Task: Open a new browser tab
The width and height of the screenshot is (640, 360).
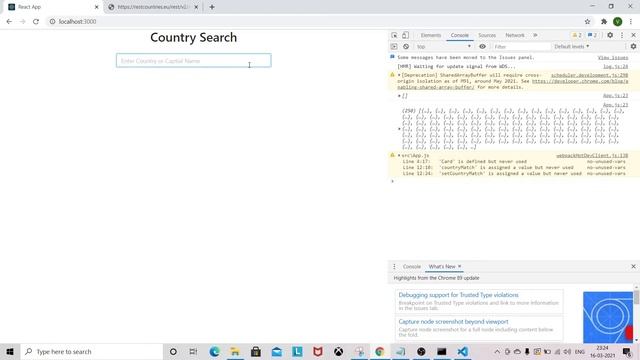Action: coord(212,7)
